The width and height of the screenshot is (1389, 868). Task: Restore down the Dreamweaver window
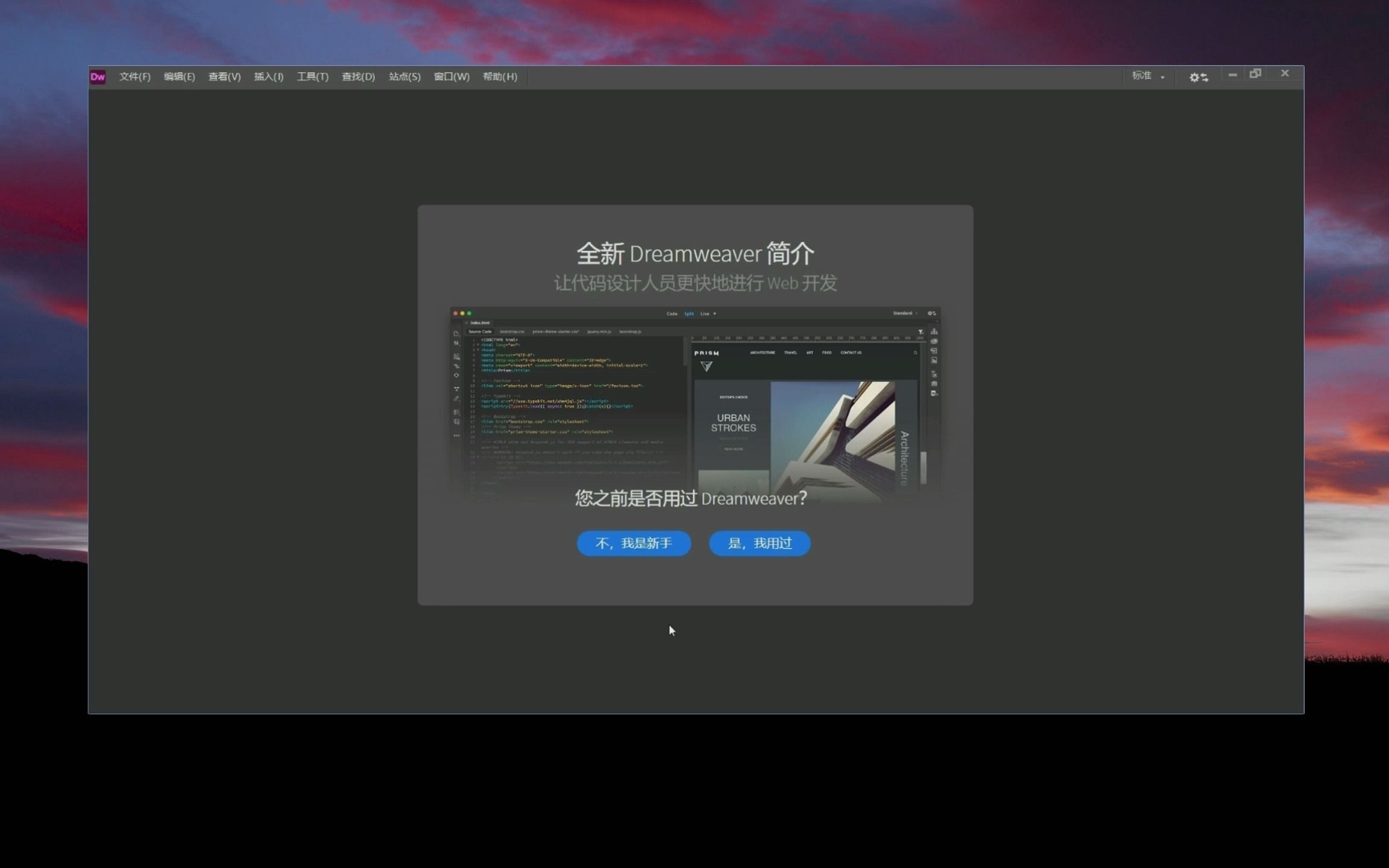tap(1255, 74)
